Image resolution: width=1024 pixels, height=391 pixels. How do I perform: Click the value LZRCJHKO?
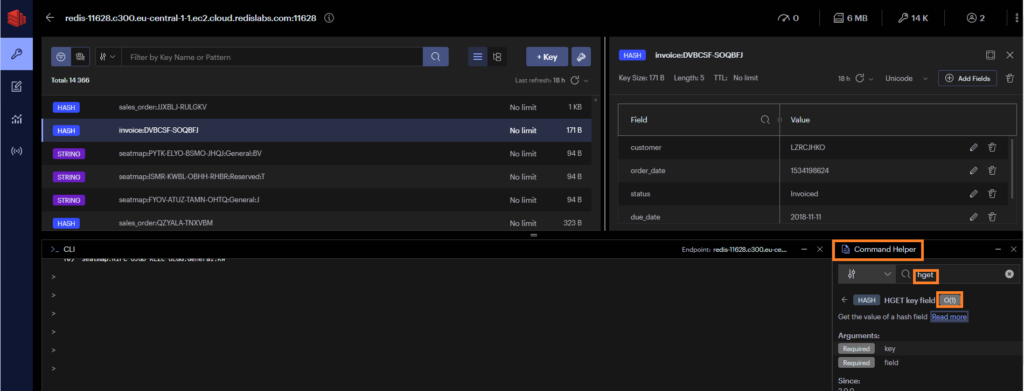[x=808, y=148]
